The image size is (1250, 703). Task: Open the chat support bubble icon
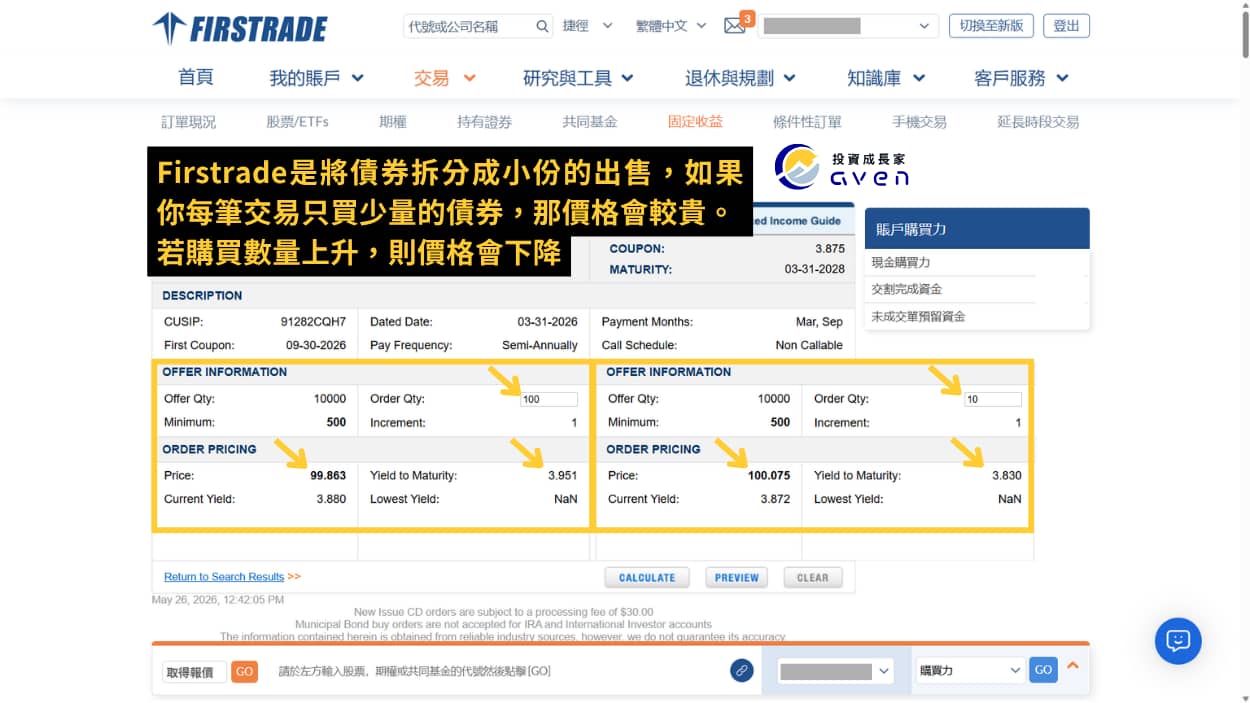[1178, 641]
